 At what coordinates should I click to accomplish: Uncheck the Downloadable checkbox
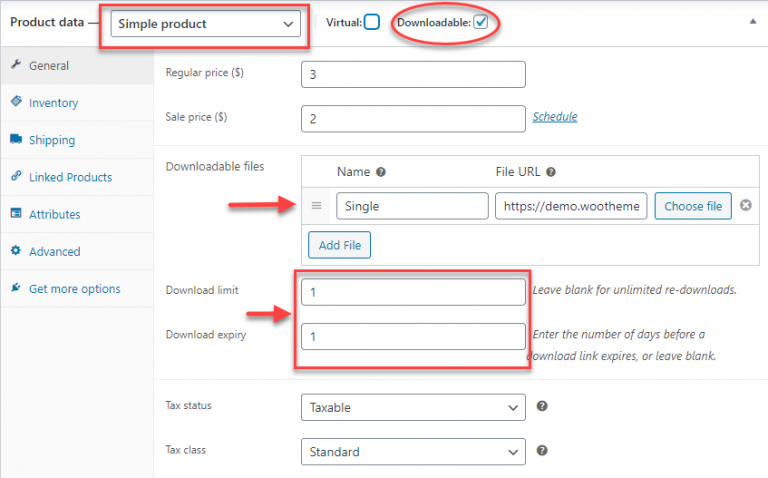pos(480,22)
